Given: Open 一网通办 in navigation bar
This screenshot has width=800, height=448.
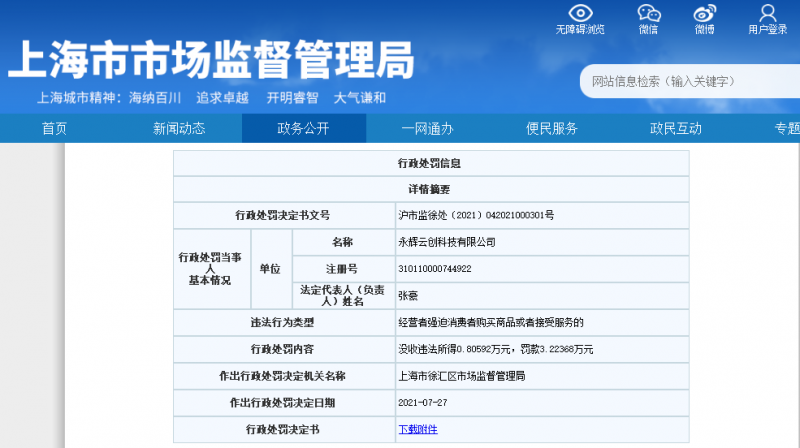Looking at the screenshot, I should pyautogui.click(x=428, y=128).
